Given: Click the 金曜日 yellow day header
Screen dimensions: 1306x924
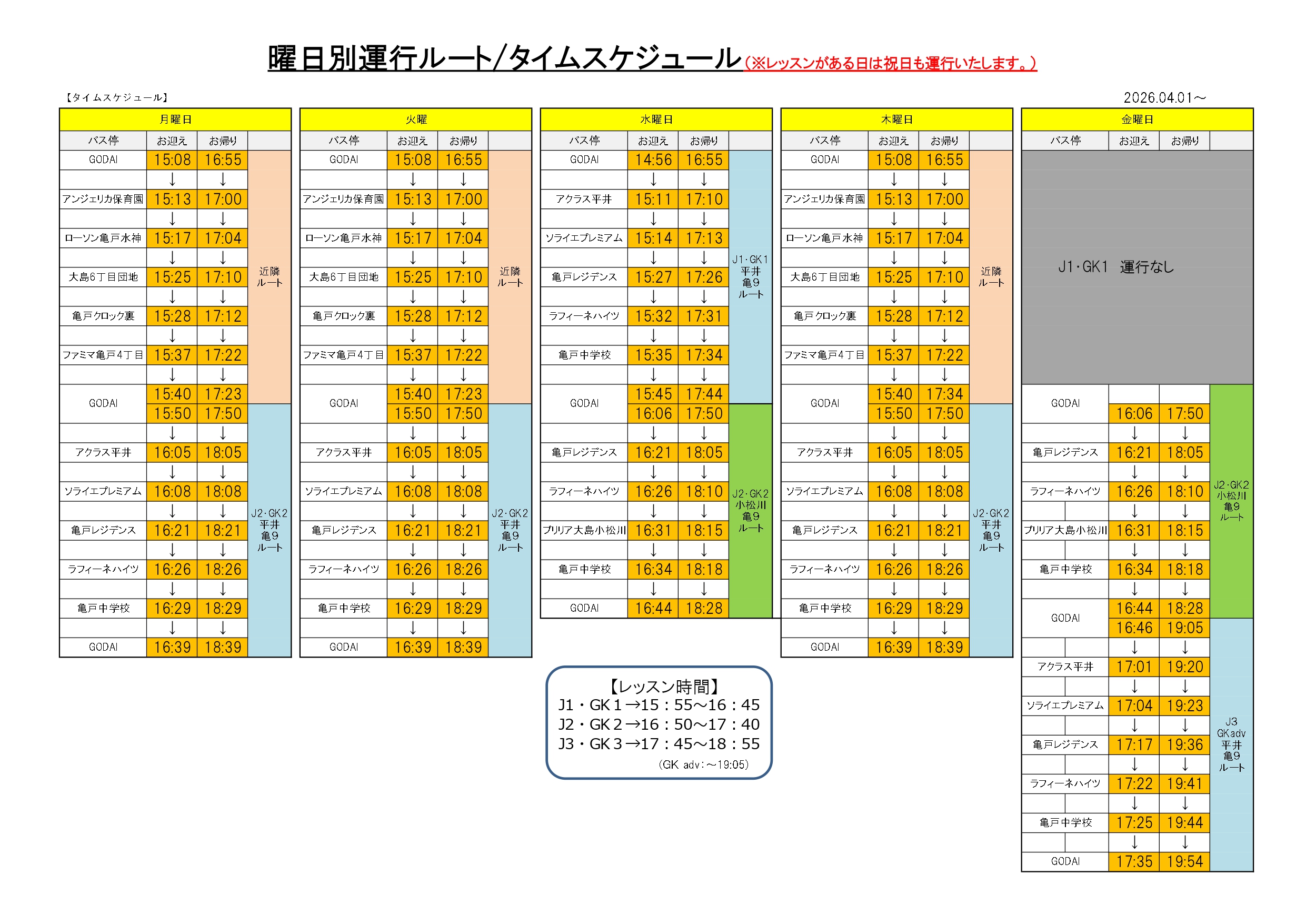Looking at the screenshot, I should coord(1137,120).
